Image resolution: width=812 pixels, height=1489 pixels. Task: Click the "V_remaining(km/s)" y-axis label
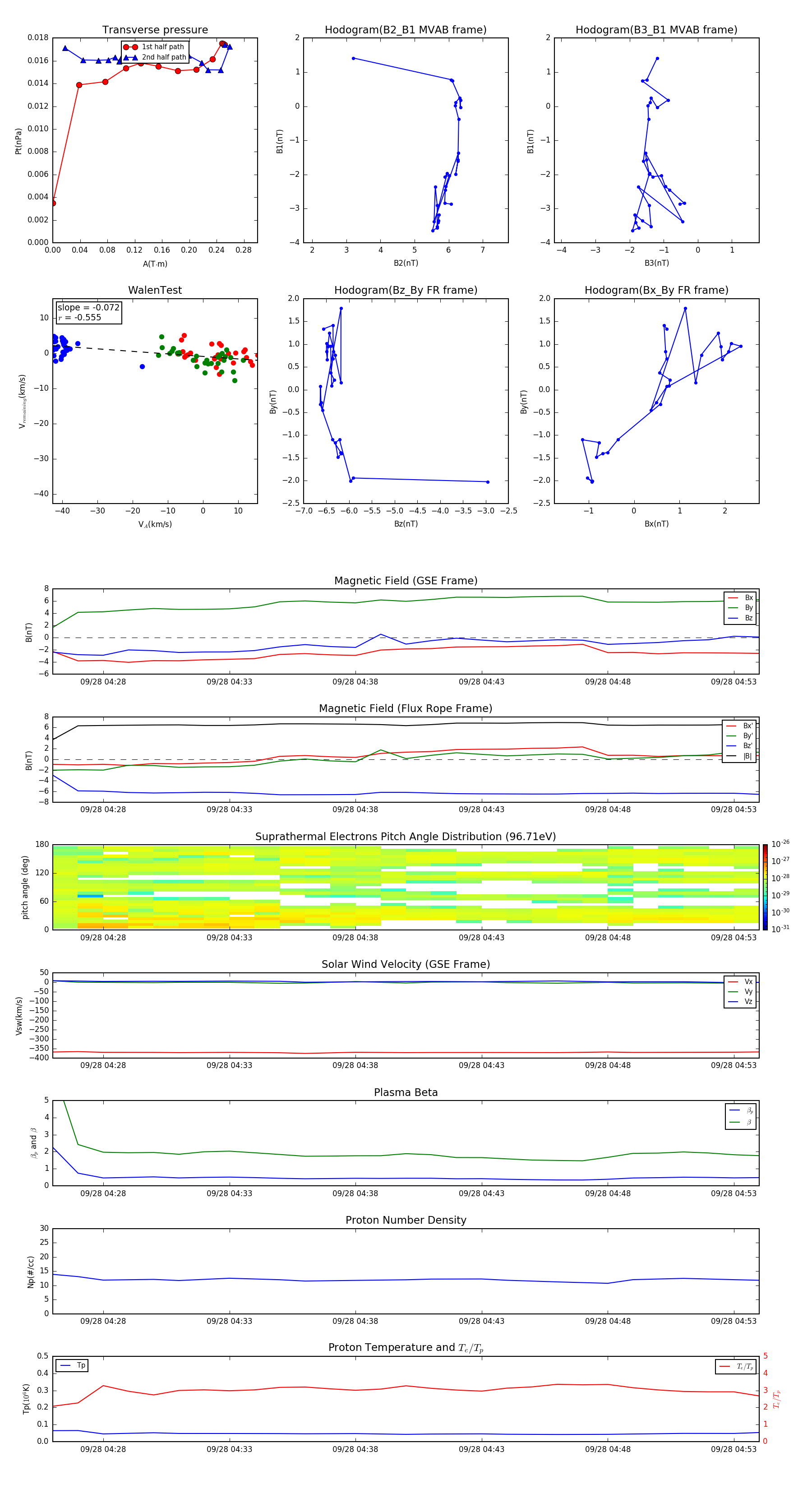pos(22,401)
